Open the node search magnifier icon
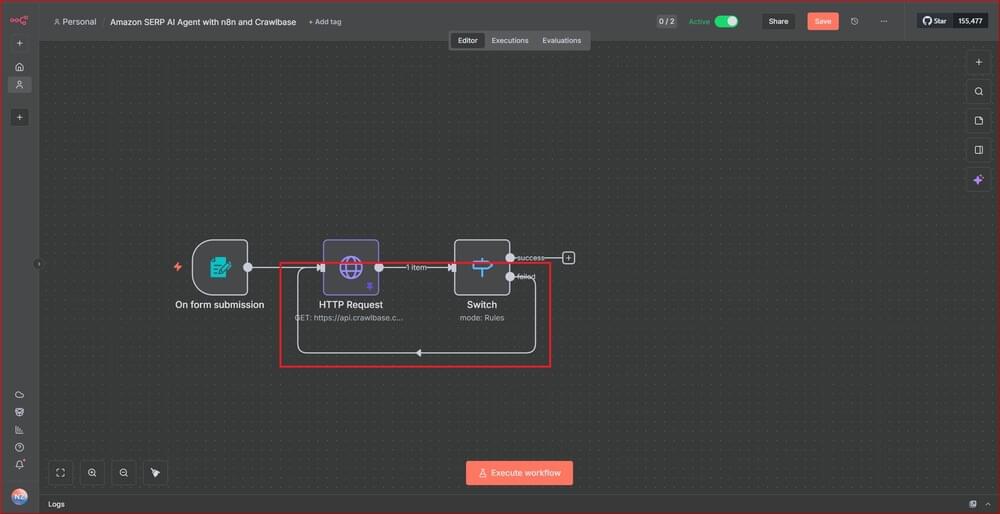 coord(979,91)
